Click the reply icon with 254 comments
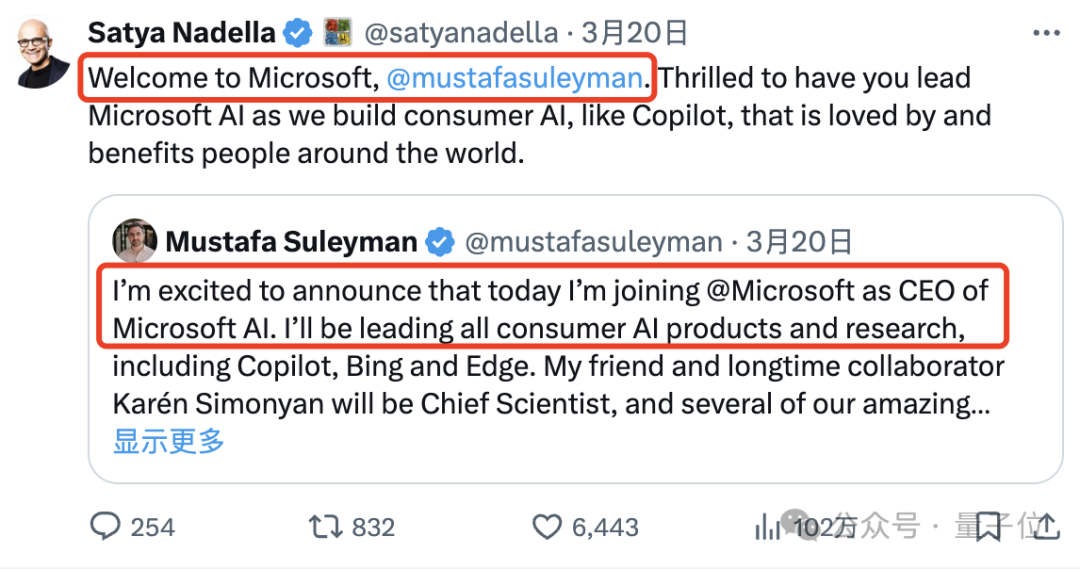Image resolution: width=1080 pixels, height=569 pixels. click(x=105, y=526)
